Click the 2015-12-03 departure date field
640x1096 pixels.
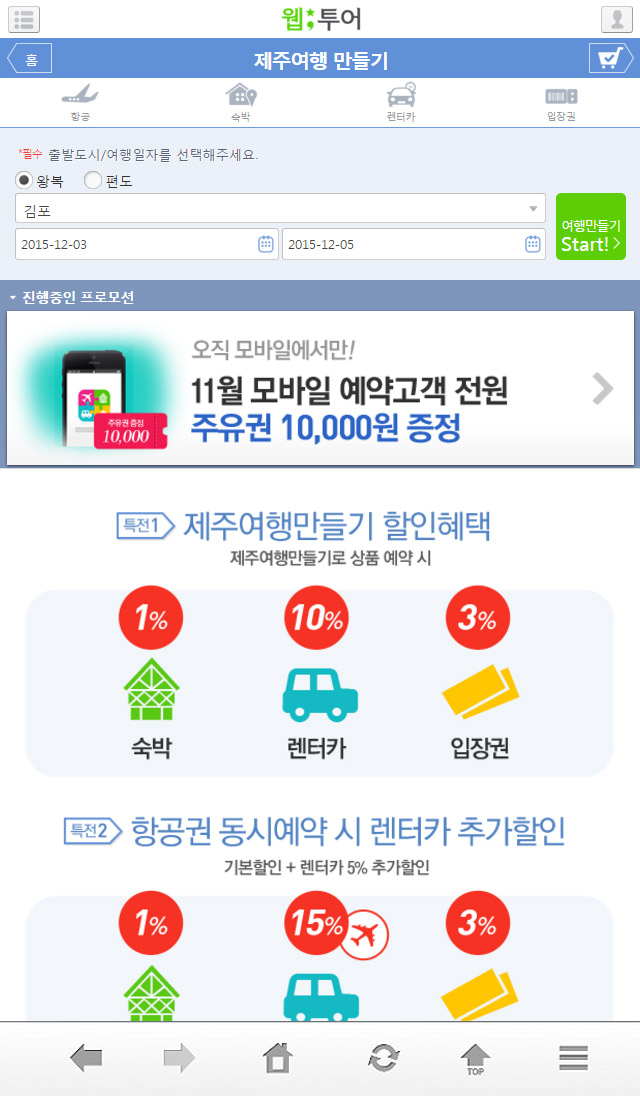click(x=147, y=244)
